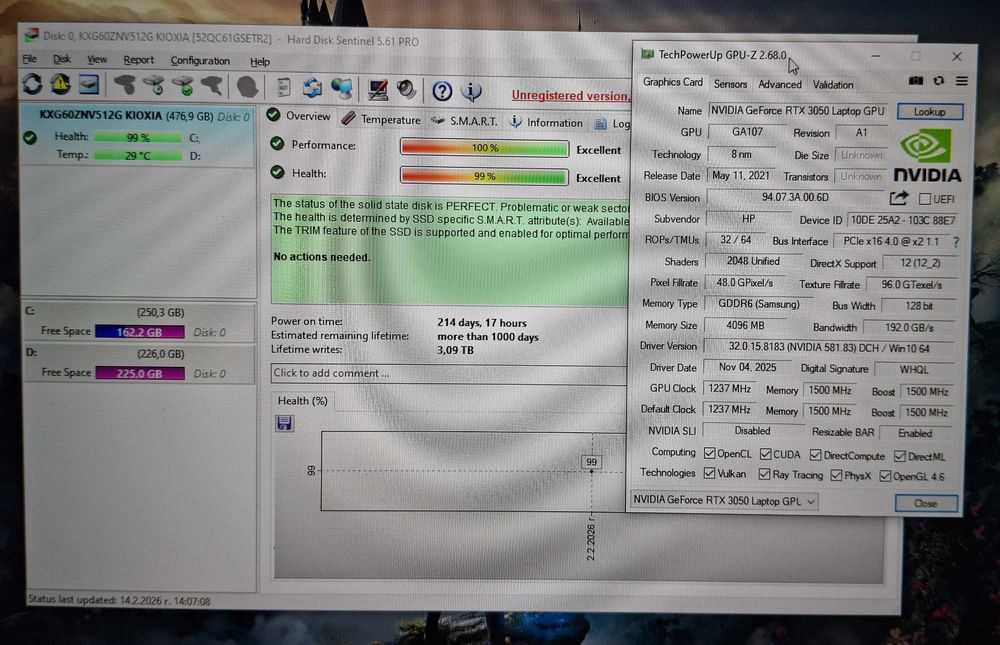Click the GPU-Z Close button
The width and height of the screenshot is (1000, 645).
pos(925,503)
